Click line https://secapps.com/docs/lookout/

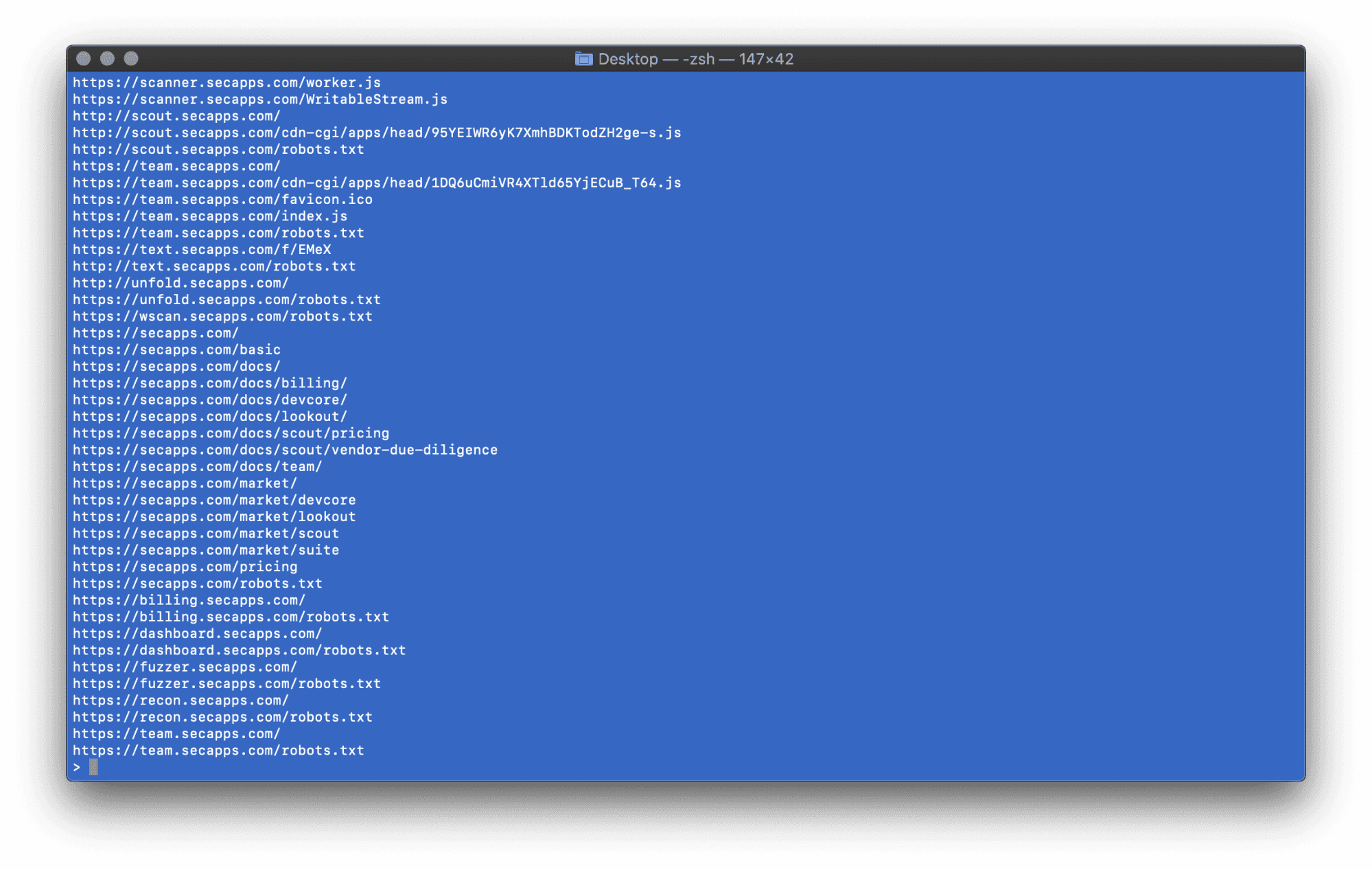(210, 417)
